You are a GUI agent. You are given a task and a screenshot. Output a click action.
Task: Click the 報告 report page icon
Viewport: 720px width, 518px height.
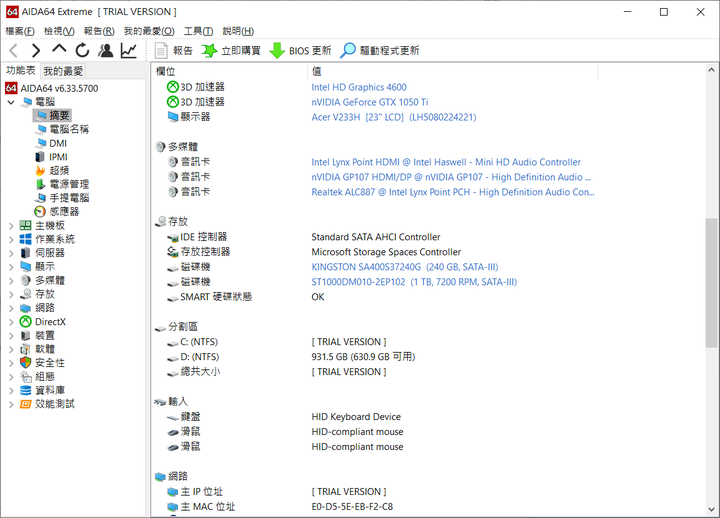tap(161, 51)
